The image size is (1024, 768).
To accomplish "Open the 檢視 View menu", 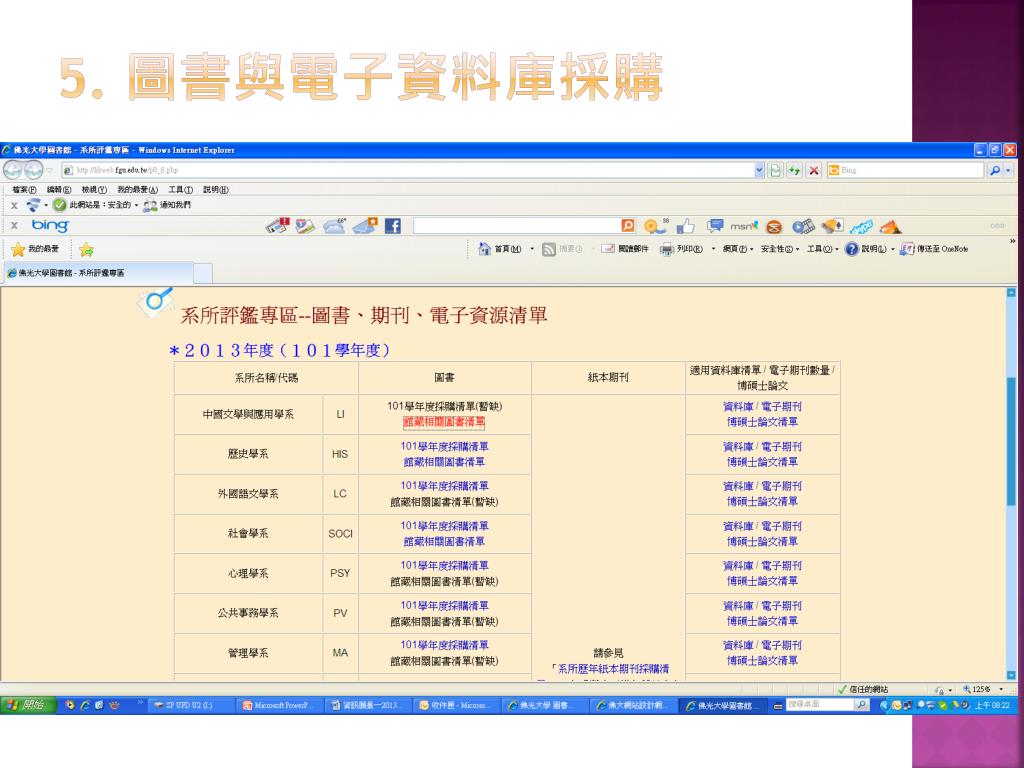I will coord(93,189).
